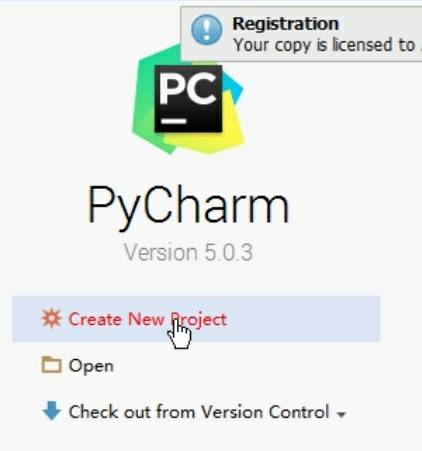Screen dimensions: 422x451
Task: Select Check out from Version Control text
Action: pos(199,412)
